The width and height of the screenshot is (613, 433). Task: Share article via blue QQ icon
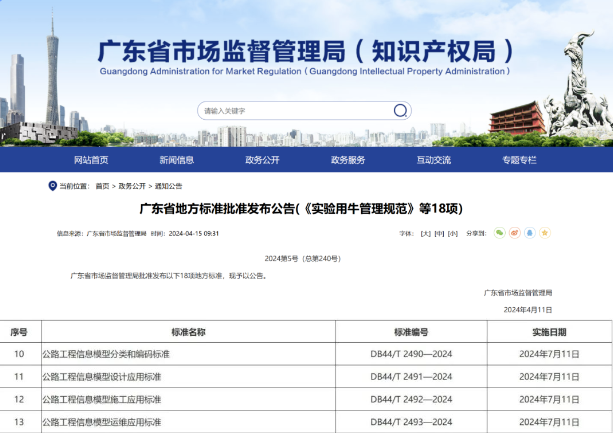click(x=530, y=233)
